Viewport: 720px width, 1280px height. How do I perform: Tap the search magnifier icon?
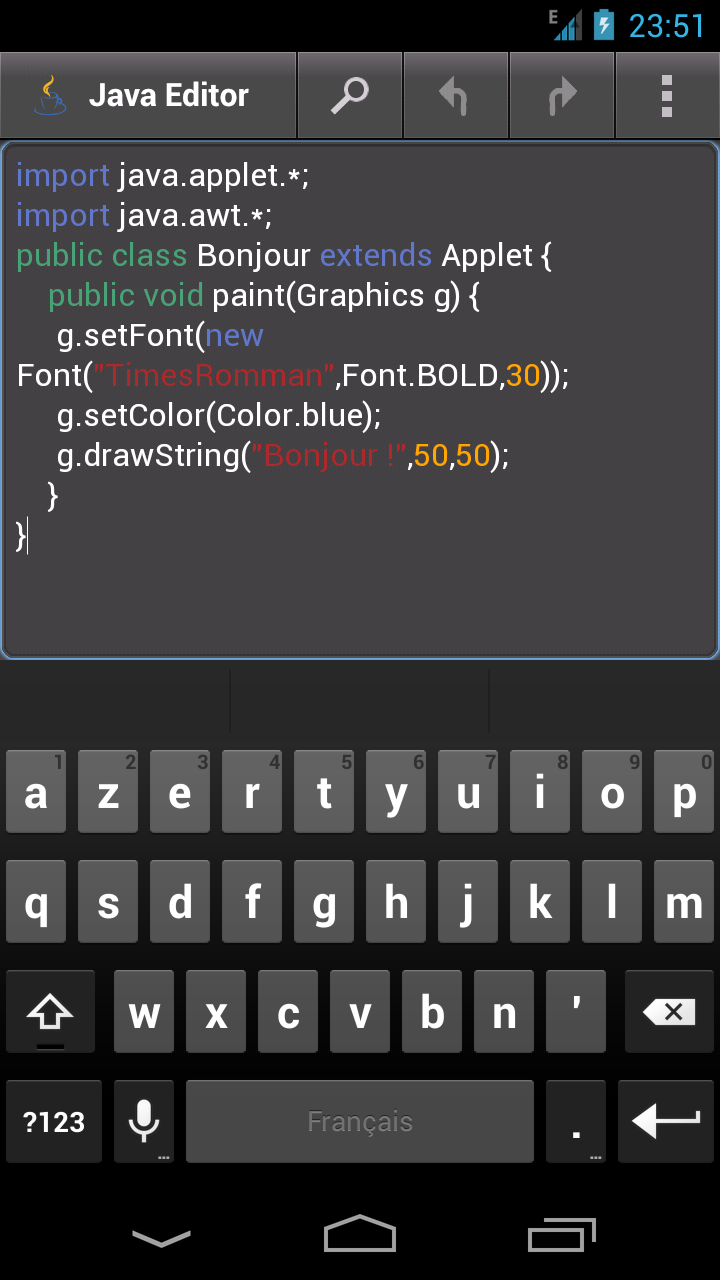(x=350, y=96)
